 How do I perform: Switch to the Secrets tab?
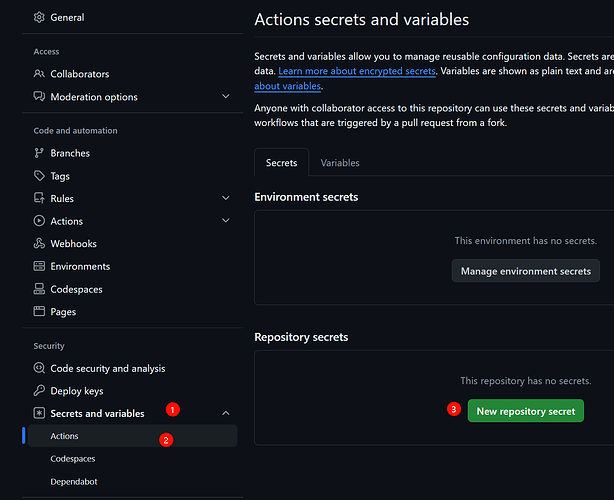pyautogui.click(x=281, y=162)
